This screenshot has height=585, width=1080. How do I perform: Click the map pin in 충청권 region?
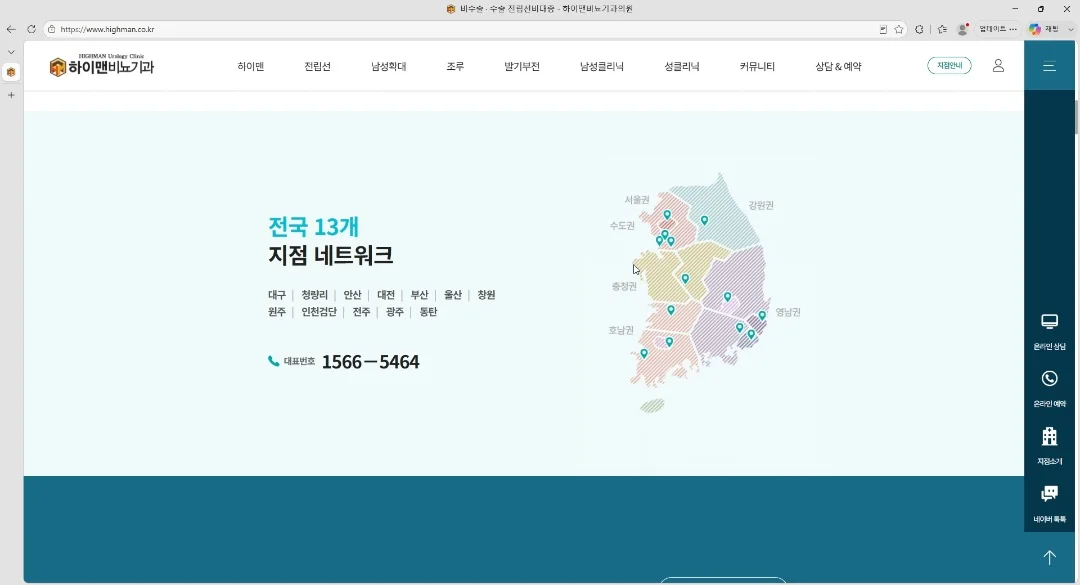pos(685,278)
